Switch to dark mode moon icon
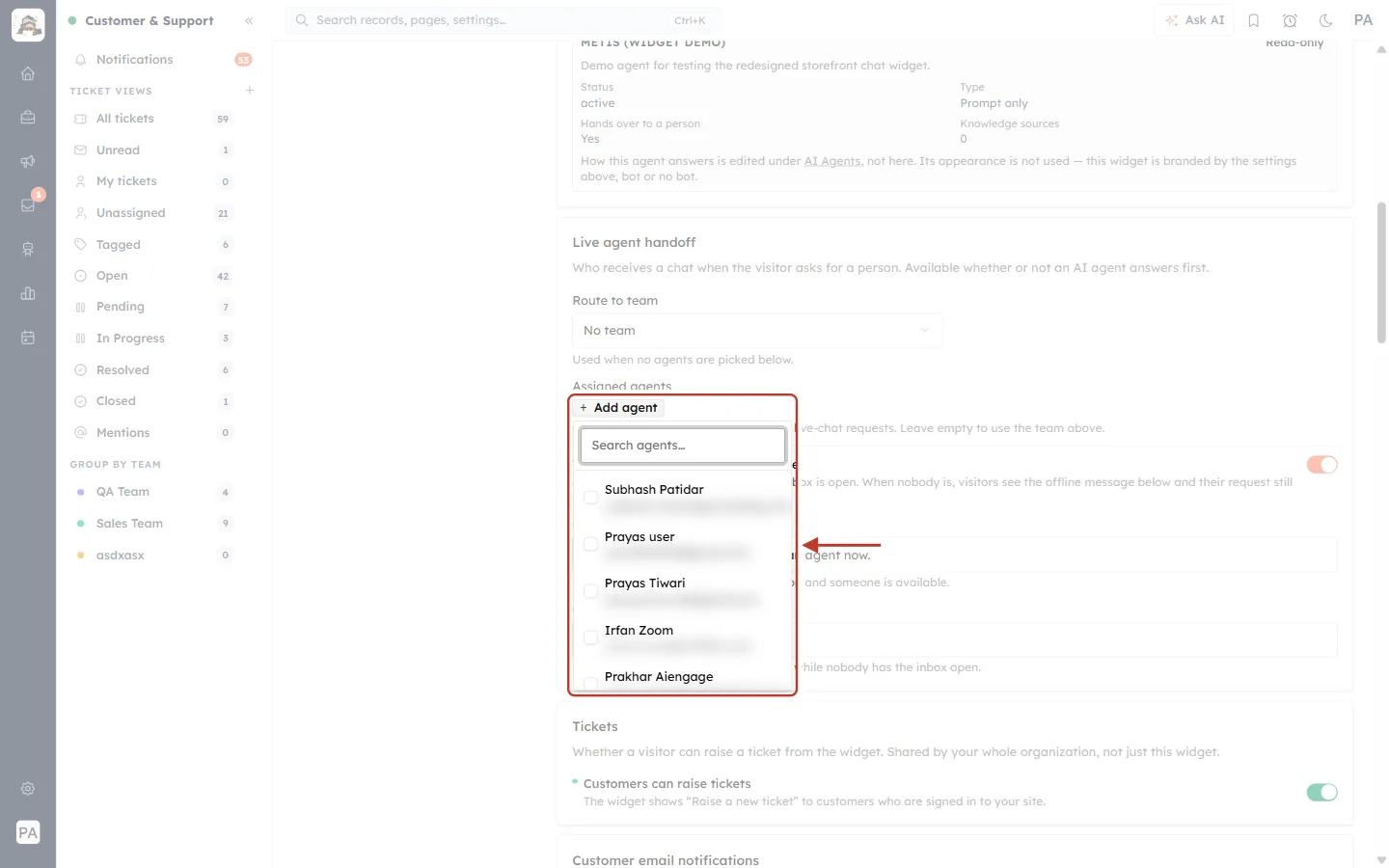 pos(1325,20)
